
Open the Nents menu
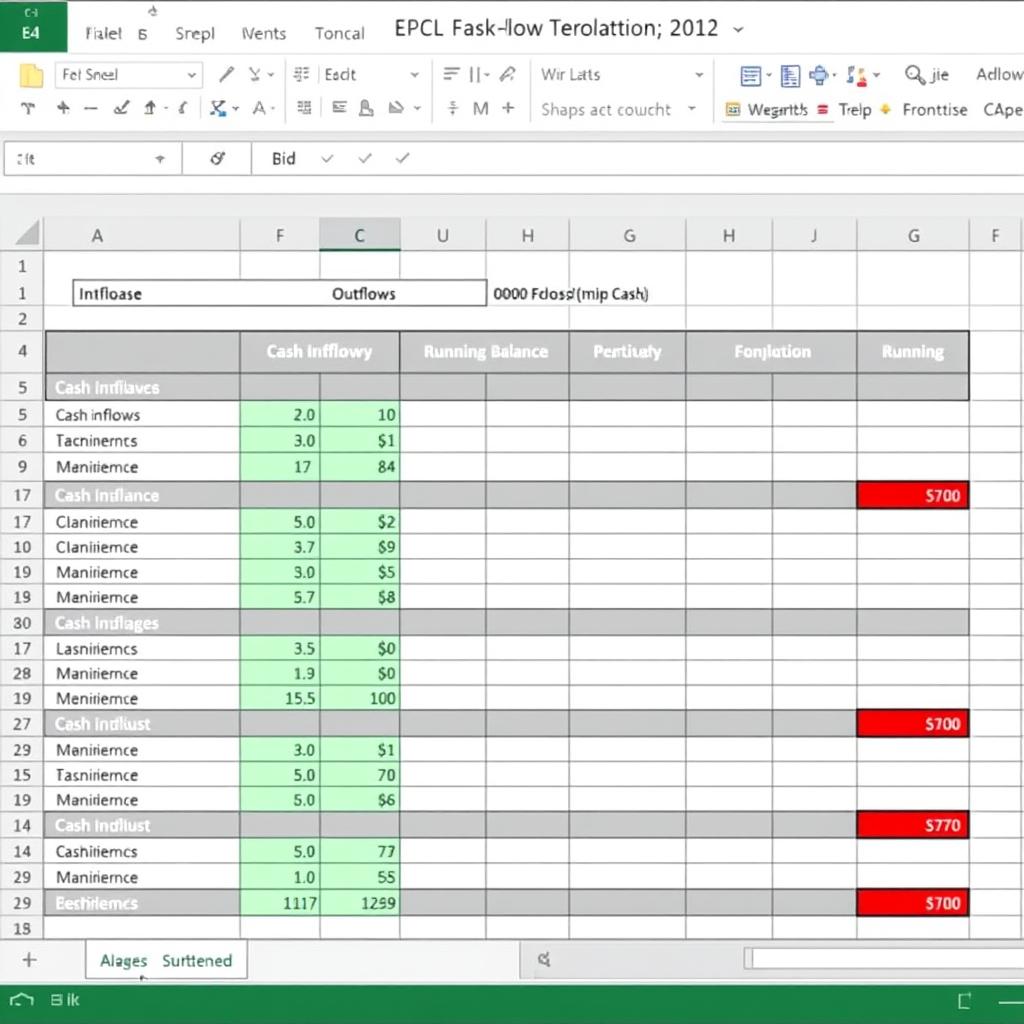[263, 33]
